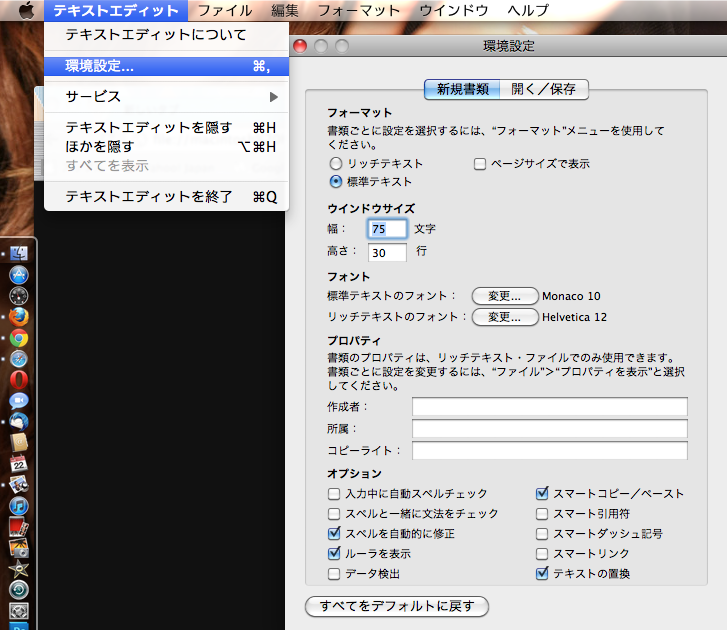
Task: Switch to the 新規書類 tab
Action: click(462, 89)
